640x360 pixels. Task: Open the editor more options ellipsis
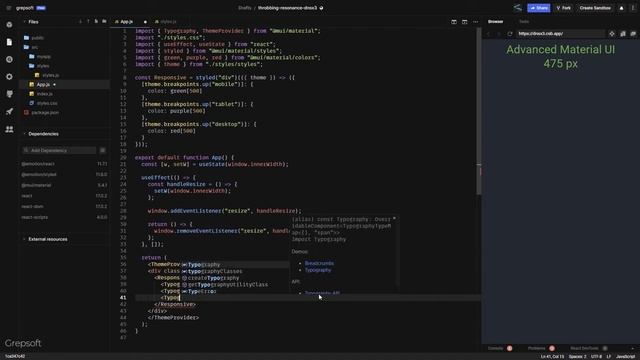[x=476, y=22]
